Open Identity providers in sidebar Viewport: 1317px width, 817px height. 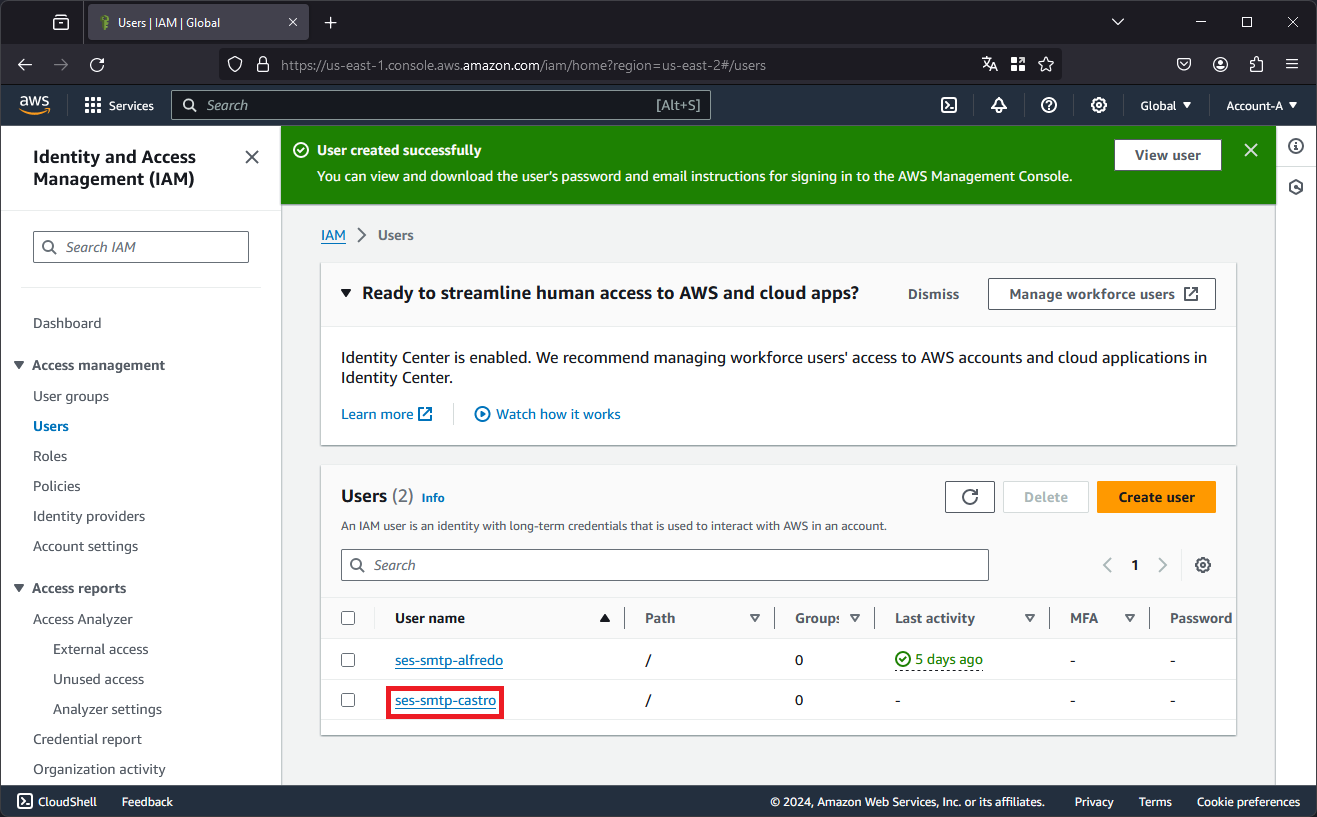(x=89, y=516)
